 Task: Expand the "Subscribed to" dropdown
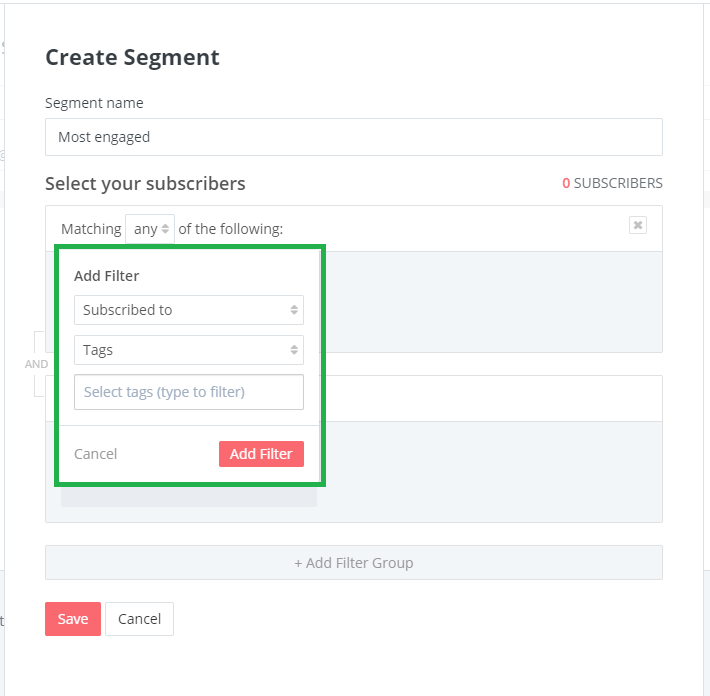tap(189, 310)
